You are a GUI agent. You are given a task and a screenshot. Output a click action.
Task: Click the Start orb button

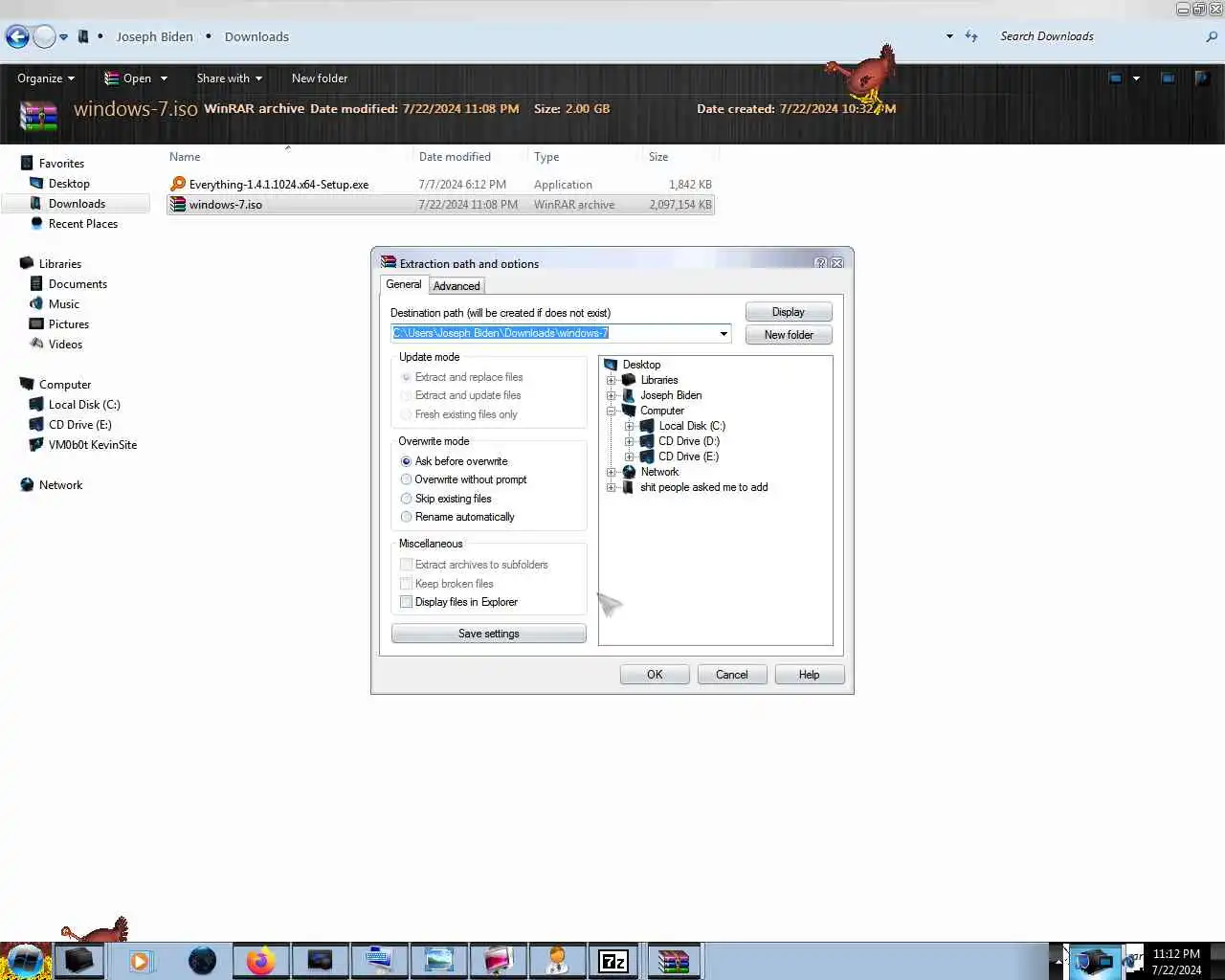[x=26, y=961]
